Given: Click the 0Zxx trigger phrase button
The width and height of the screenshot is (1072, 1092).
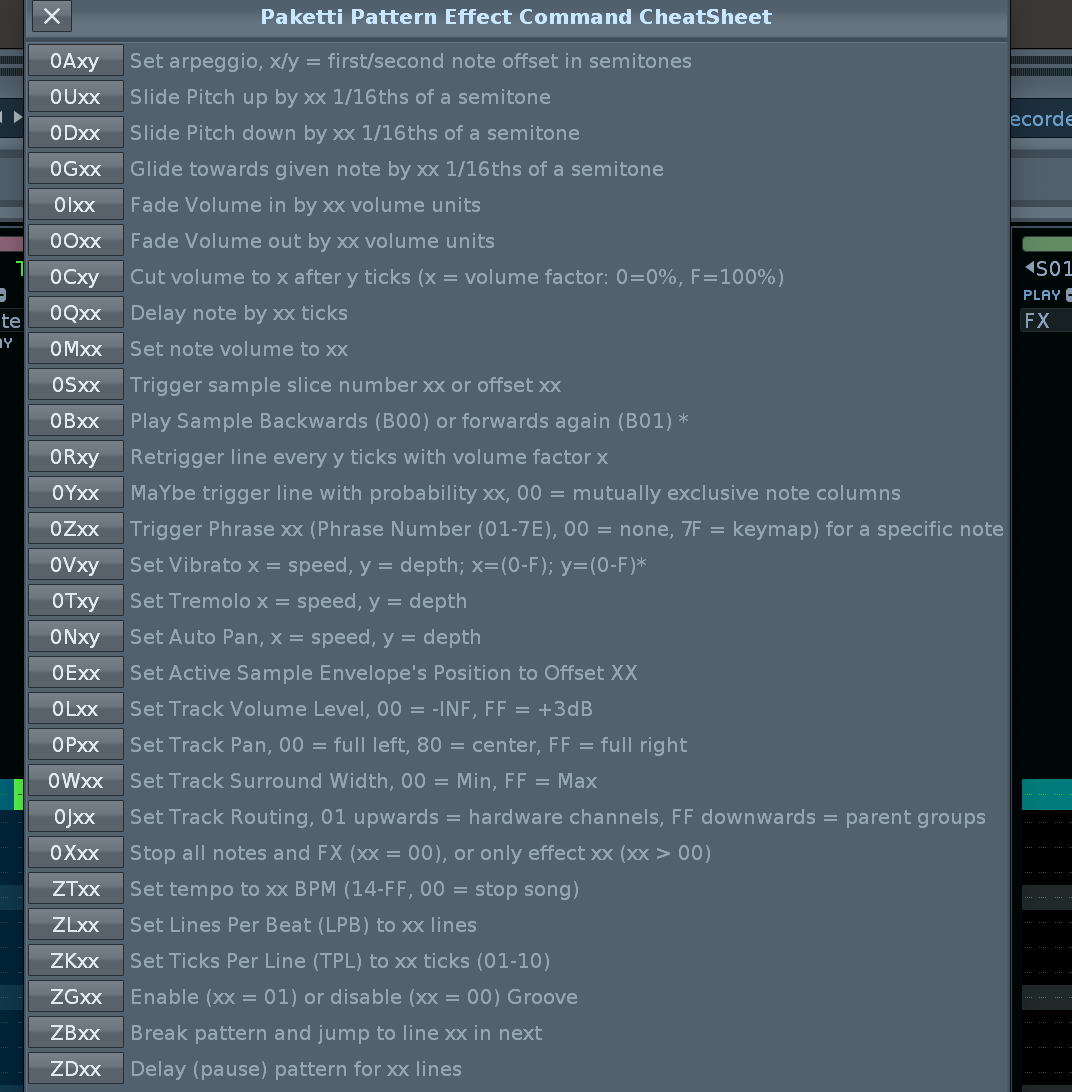Looking at the screenshot, I should click(76, 529).
